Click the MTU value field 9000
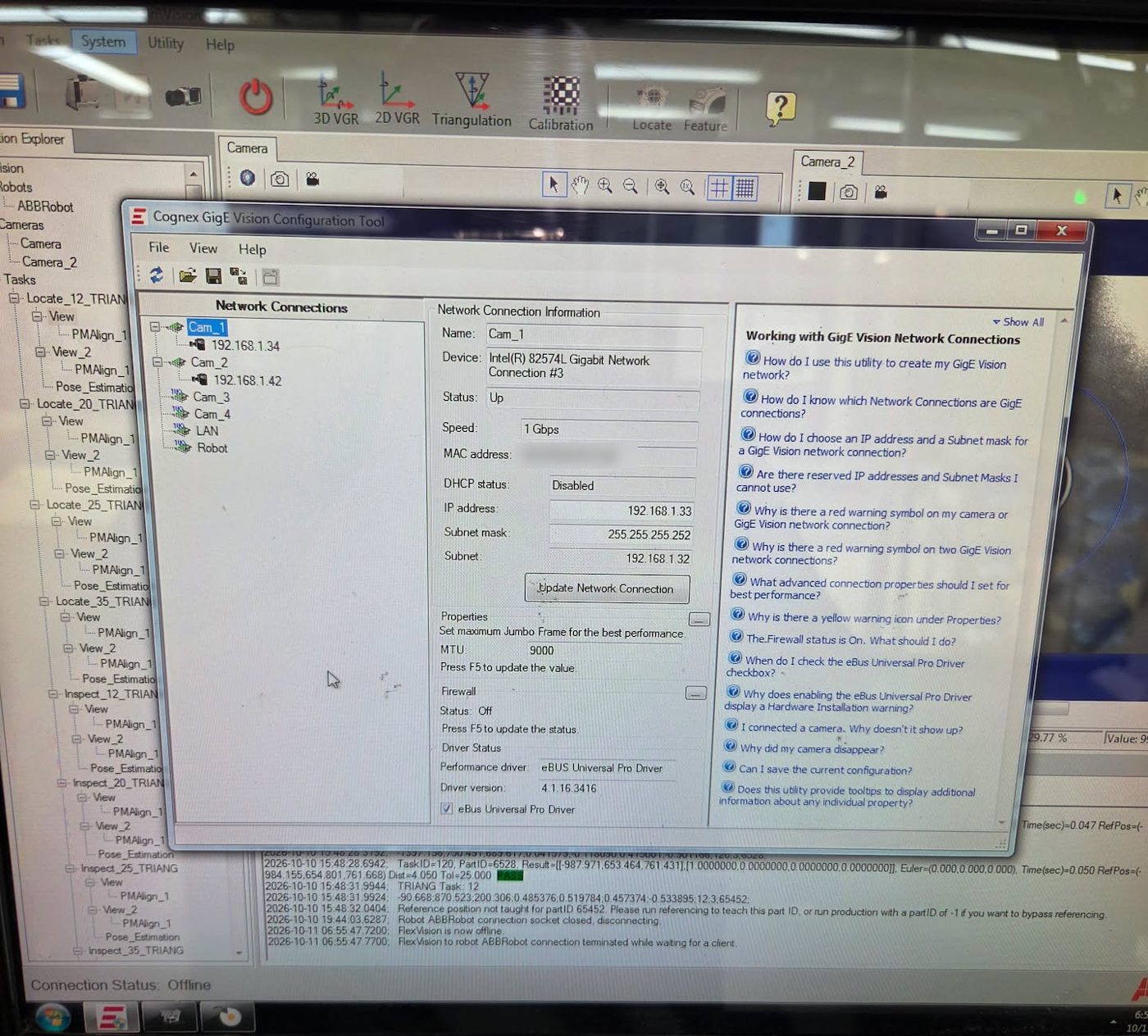Viewport: 1148px width, 1036px height. [x=541, y=650]
